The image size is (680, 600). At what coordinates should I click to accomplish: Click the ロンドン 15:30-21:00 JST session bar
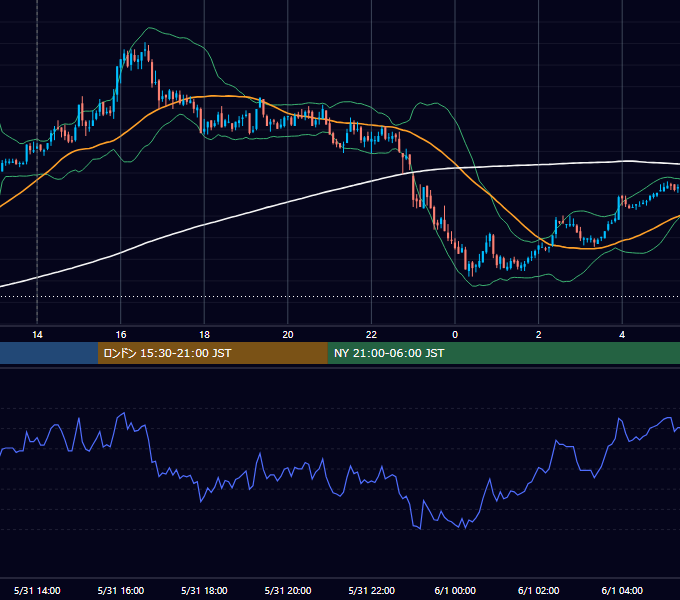[x=212, y=353]
